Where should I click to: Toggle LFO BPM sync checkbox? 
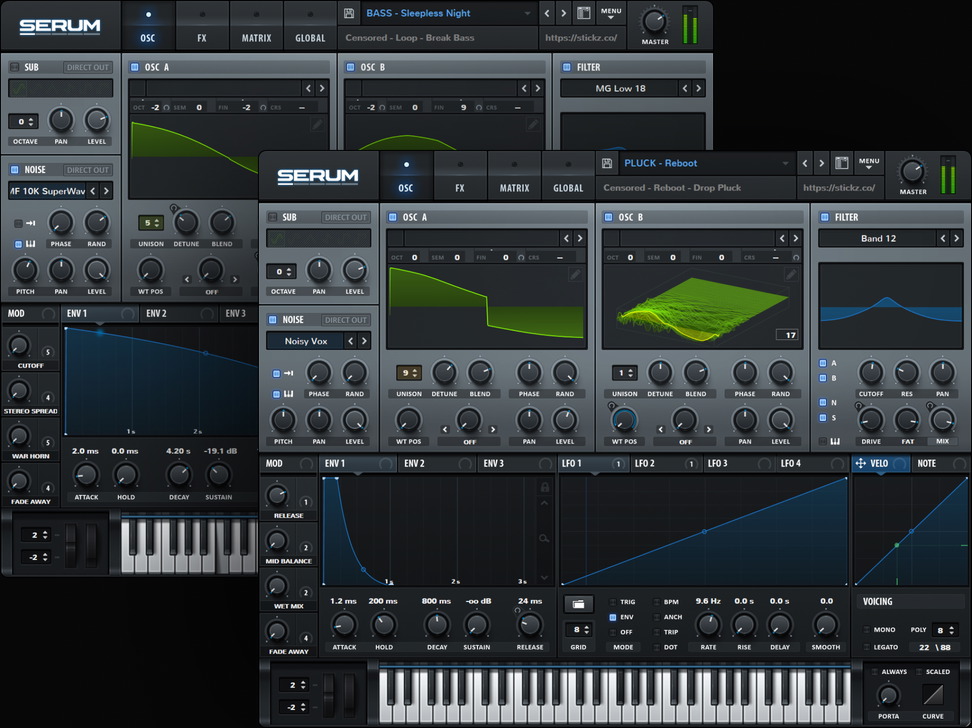(x=656, y=602)
